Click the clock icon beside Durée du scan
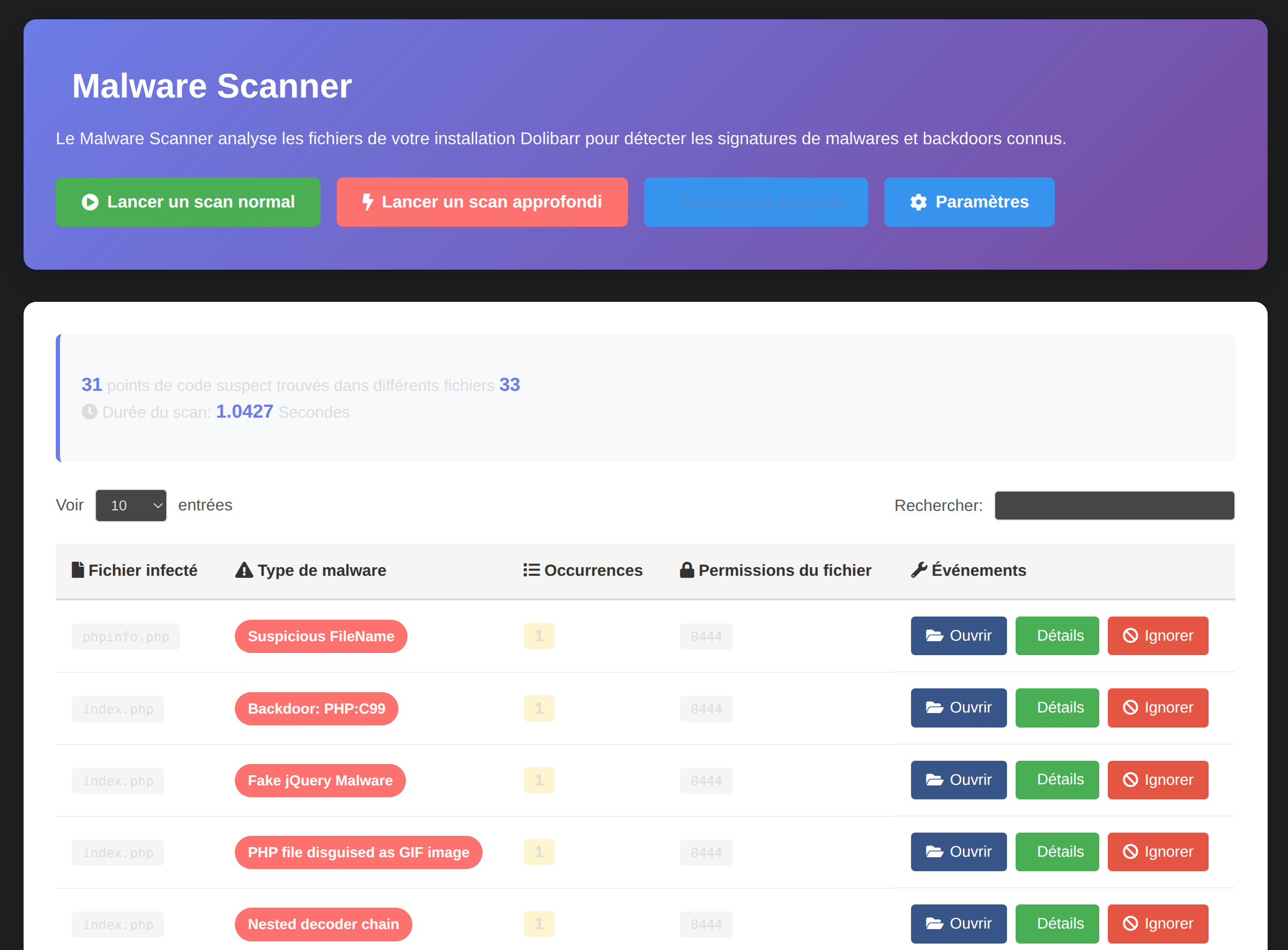 point(89,412)
